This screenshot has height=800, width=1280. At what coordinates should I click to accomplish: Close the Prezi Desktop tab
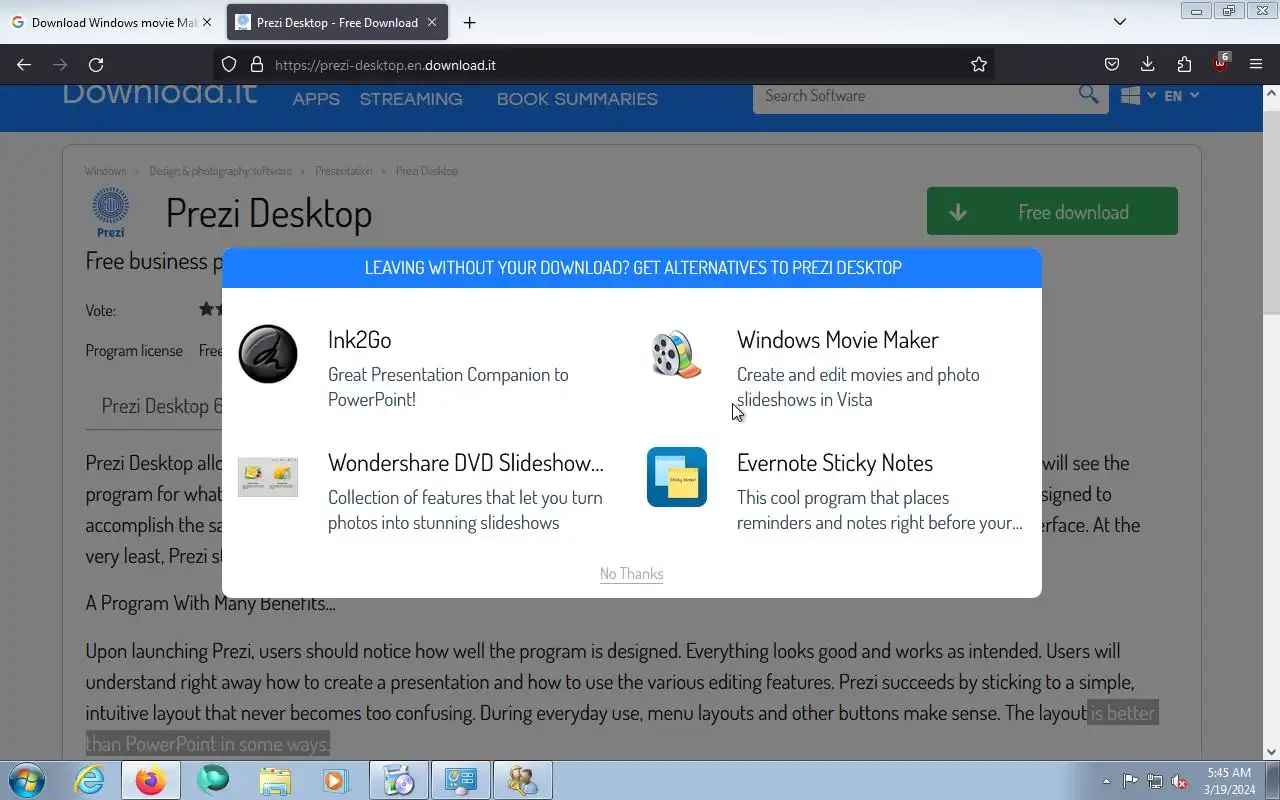pyautogui.click(x=432, y=22)
